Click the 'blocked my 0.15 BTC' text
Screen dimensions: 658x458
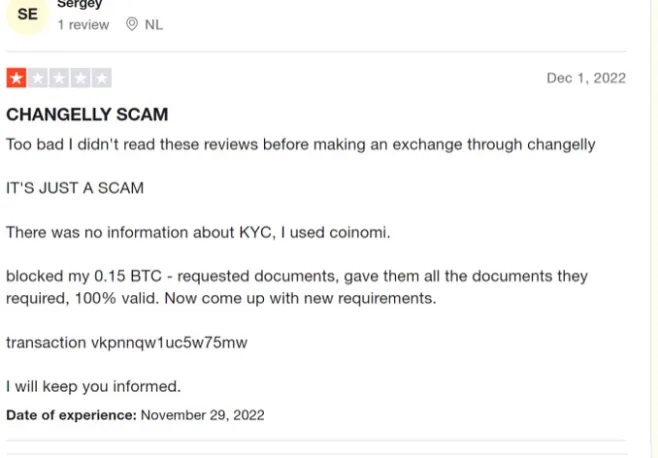point(296,276)
